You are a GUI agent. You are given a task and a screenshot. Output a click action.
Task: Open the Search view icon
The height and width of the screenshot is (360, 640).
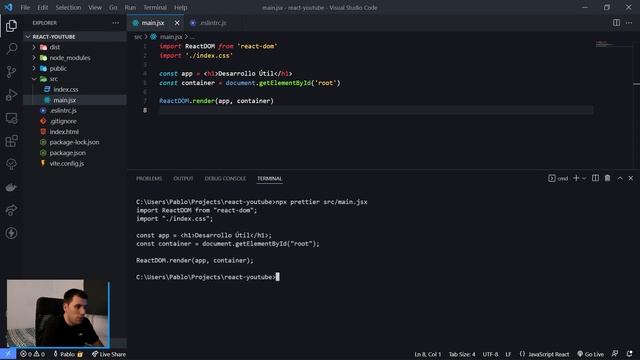(x=11, y=49)
